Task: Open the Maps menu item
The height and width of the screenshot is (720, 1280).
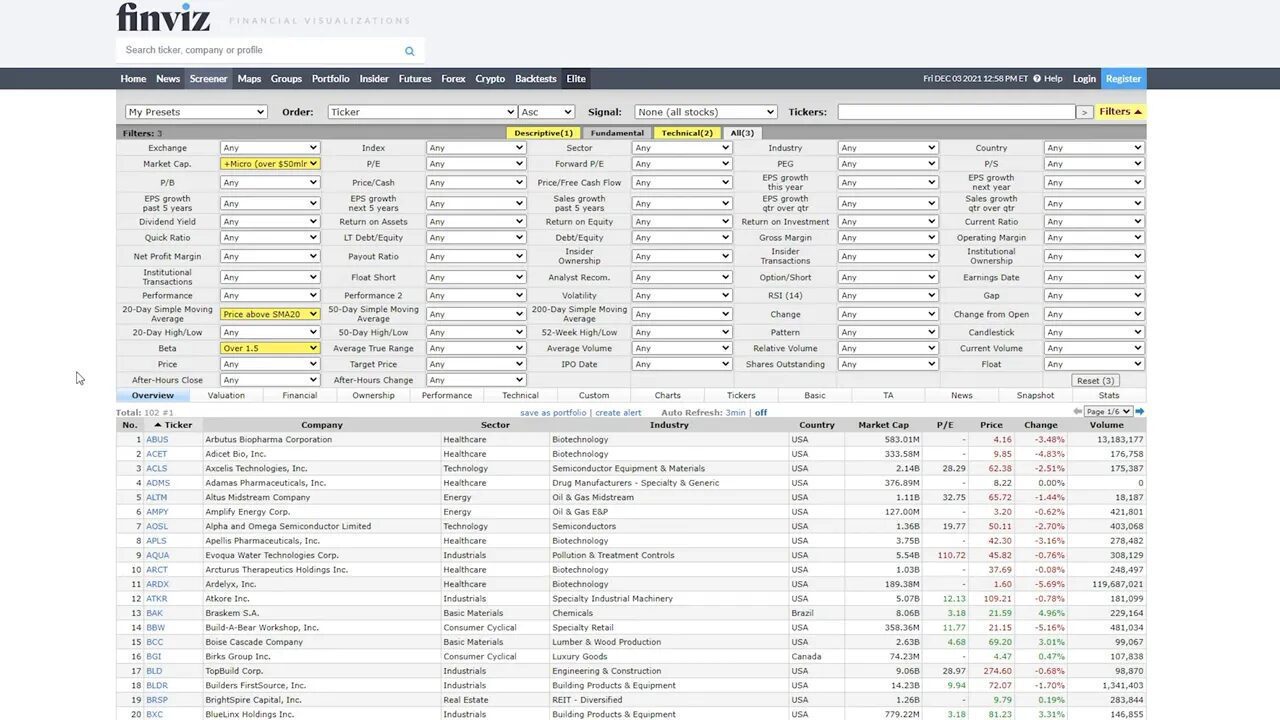Action: coord(249,78)
